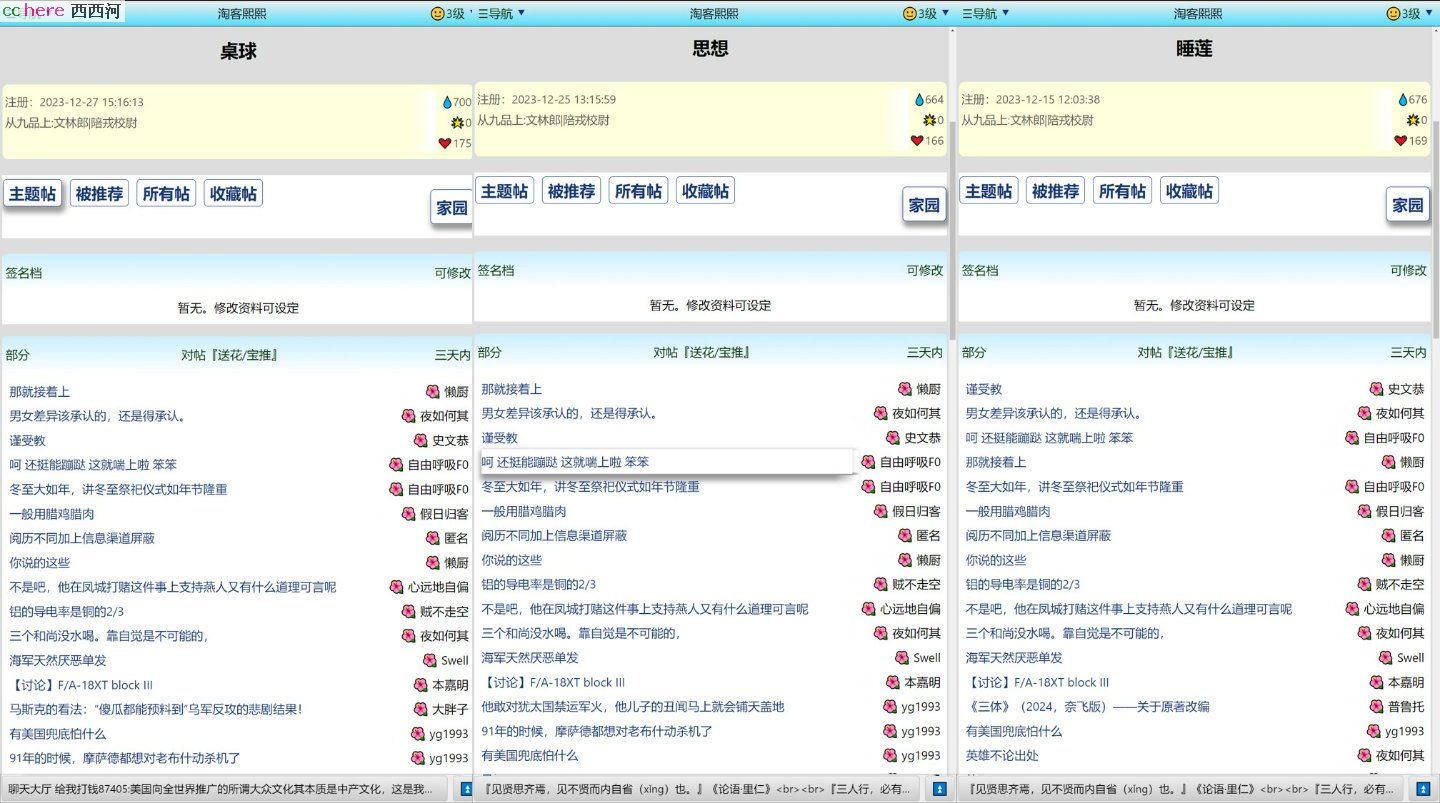Click heart icon beside 175

pyautogui.click(x=445, y=143)
